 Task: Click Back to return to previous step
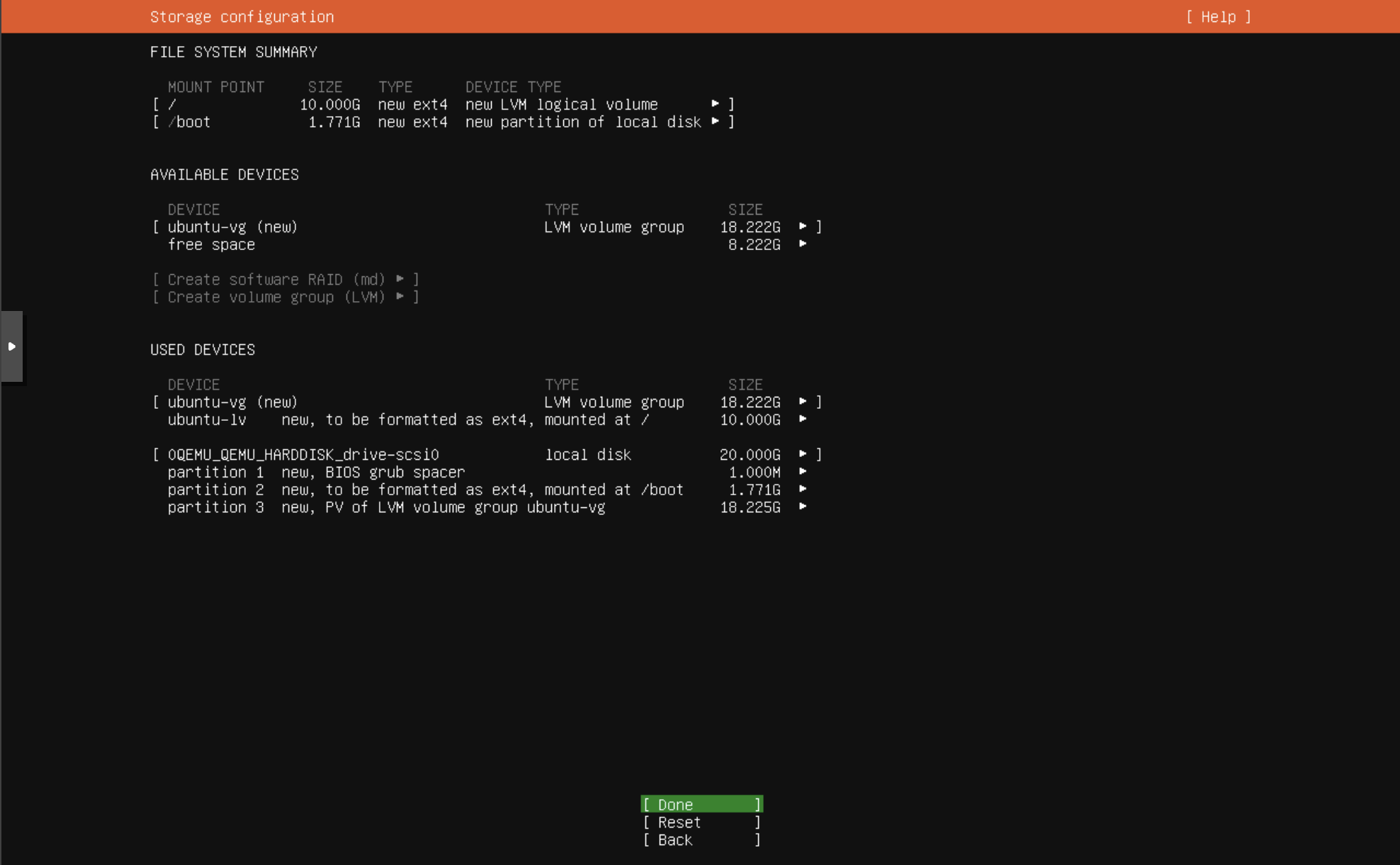click(x=700, y=839)
